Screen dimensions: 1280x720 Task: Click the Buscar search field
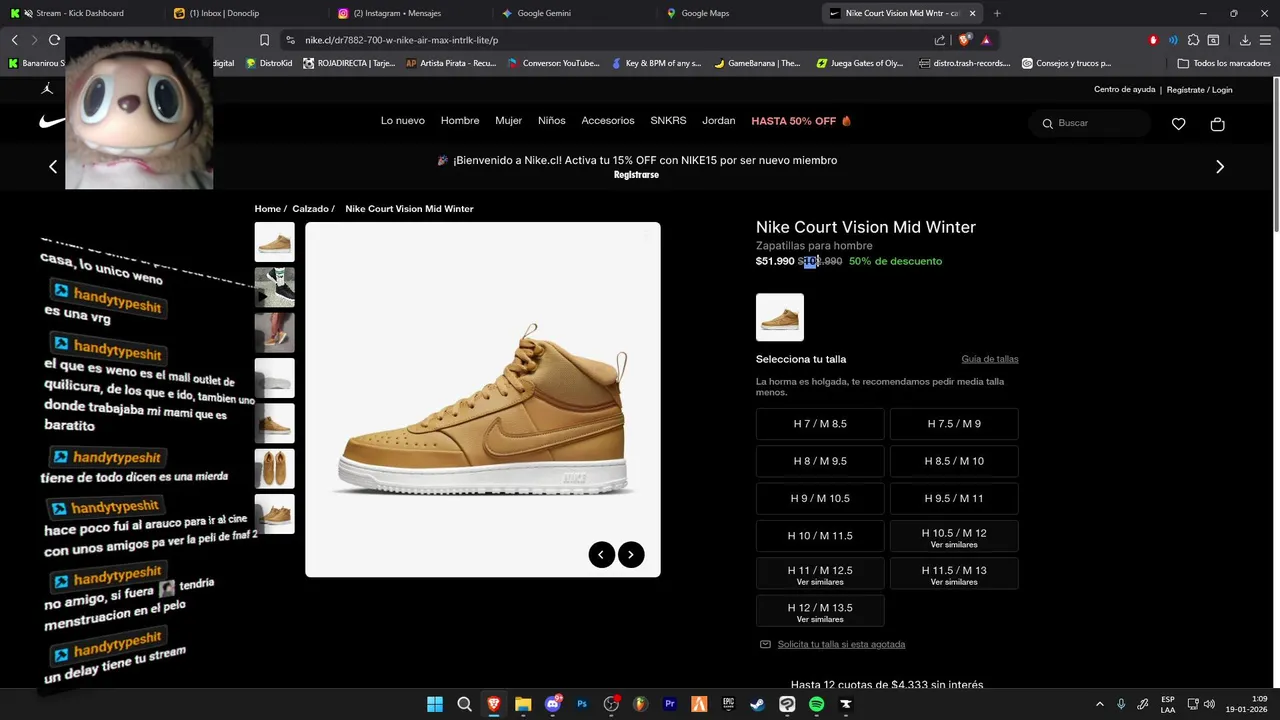[1090, 123]
